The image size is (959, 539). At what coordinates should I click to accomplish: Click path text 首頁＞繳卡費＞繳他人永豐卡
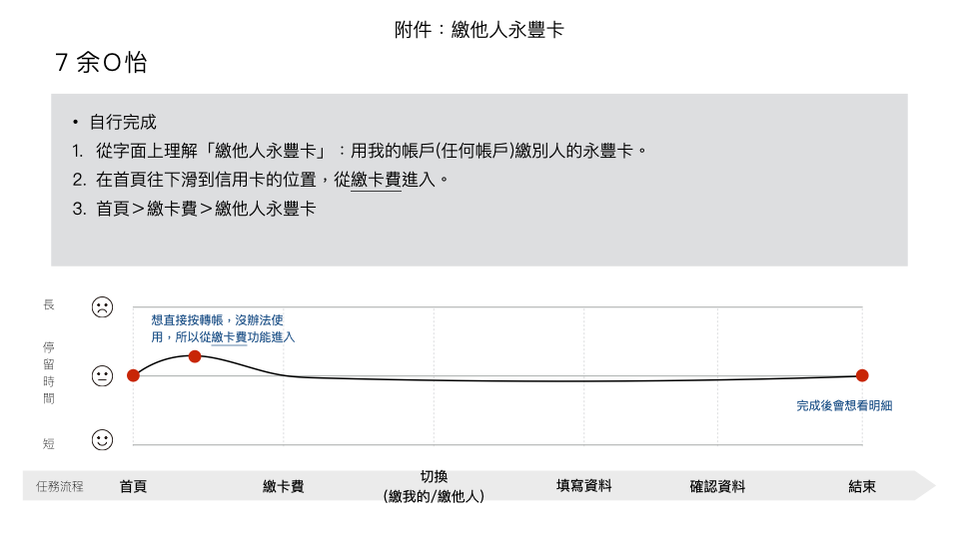coord(206,209)
